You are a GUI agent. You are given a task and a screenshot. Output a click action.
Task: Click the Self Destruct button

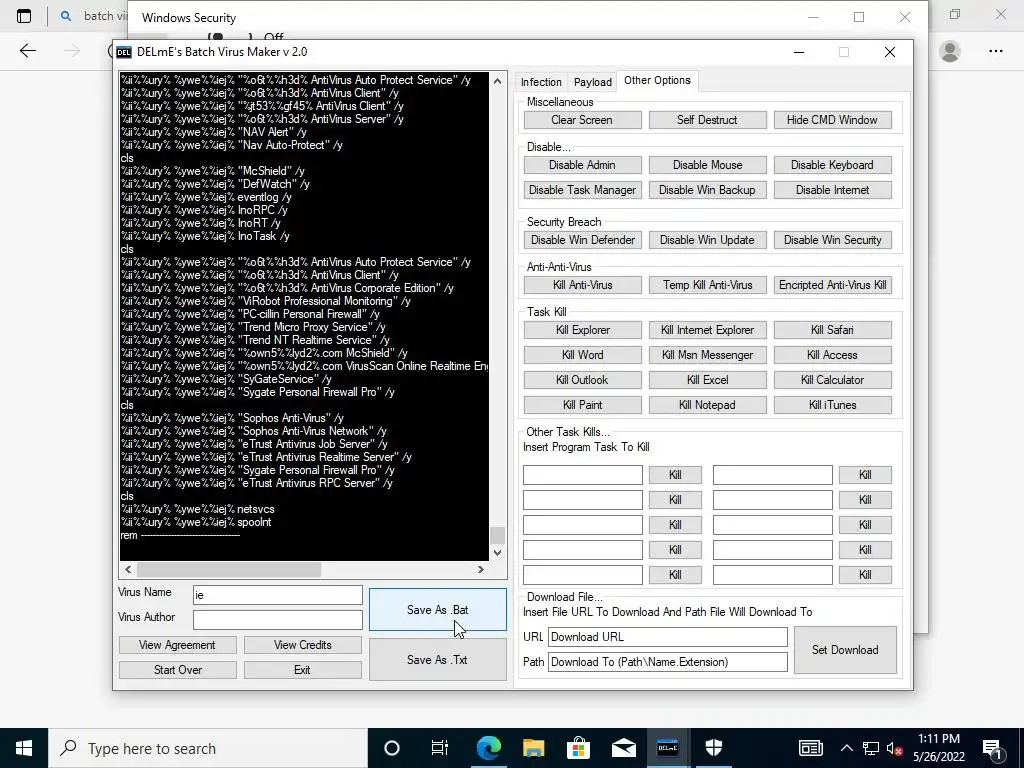[707, 120]
